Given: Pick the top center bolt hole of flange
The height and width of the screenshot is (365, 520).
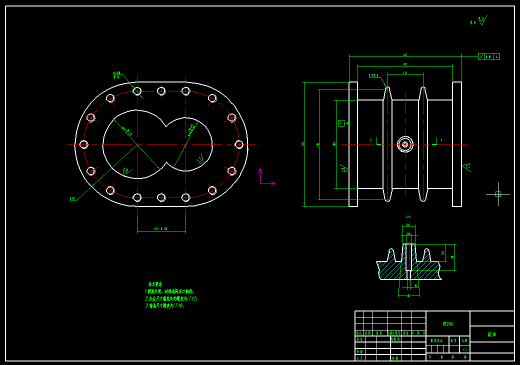Looking at the screenshot, I should (161, 91).
